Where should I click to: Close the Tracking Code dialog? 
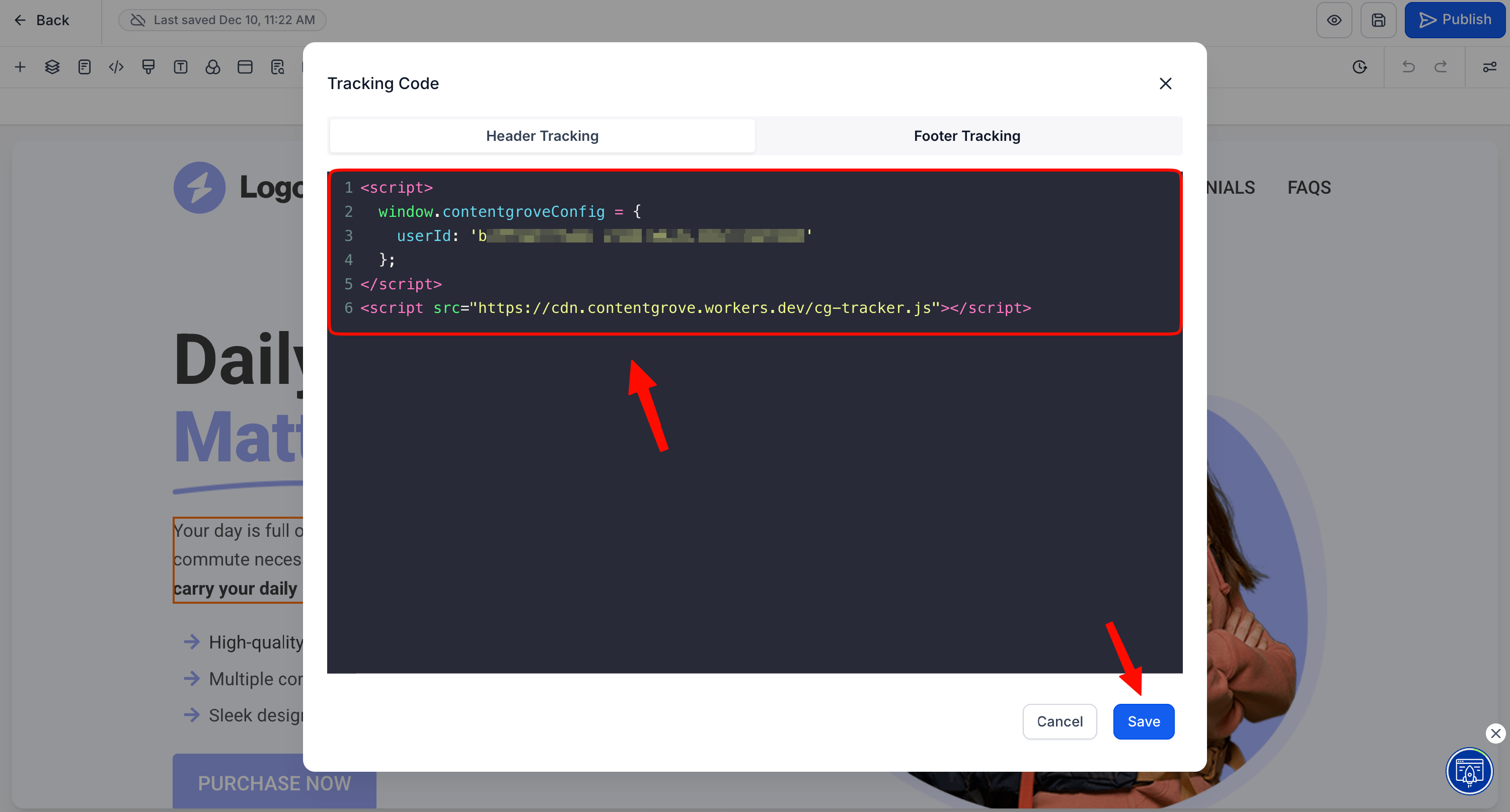tap(1165, 84)
